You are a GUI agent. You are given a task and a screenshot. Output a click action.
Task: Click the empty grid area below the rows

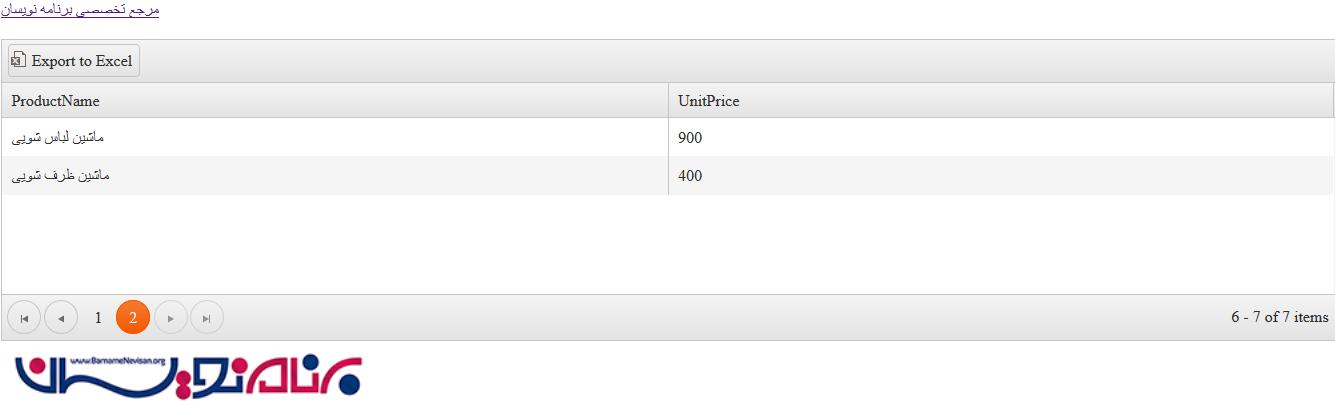[667, 245]
